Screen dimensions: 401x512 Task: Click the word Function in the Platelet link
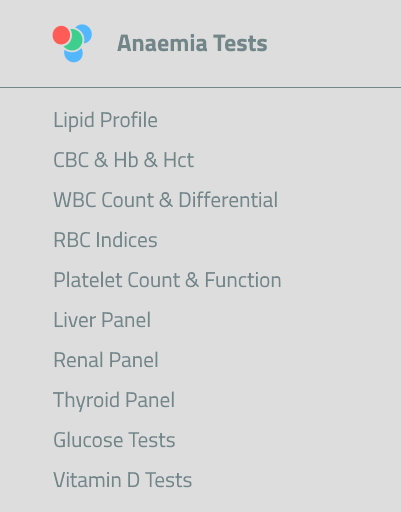tap(243, 280)
